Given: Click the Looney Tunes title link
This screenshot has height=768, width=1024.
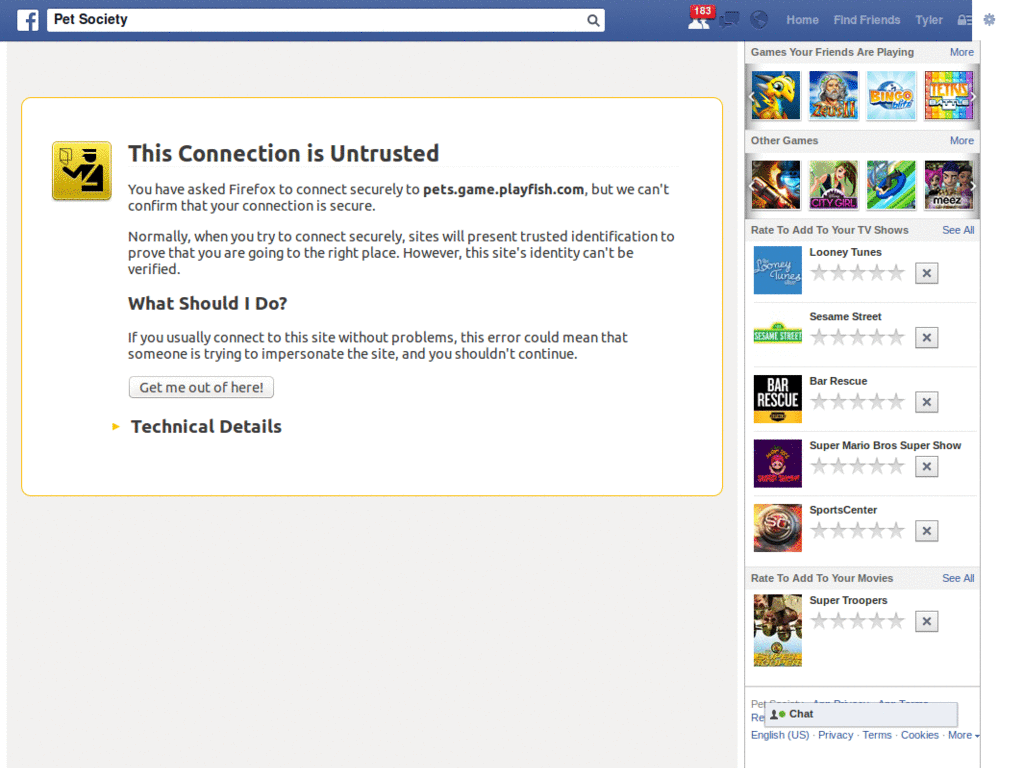Looking at the screenshot, I should pos(845,252).
